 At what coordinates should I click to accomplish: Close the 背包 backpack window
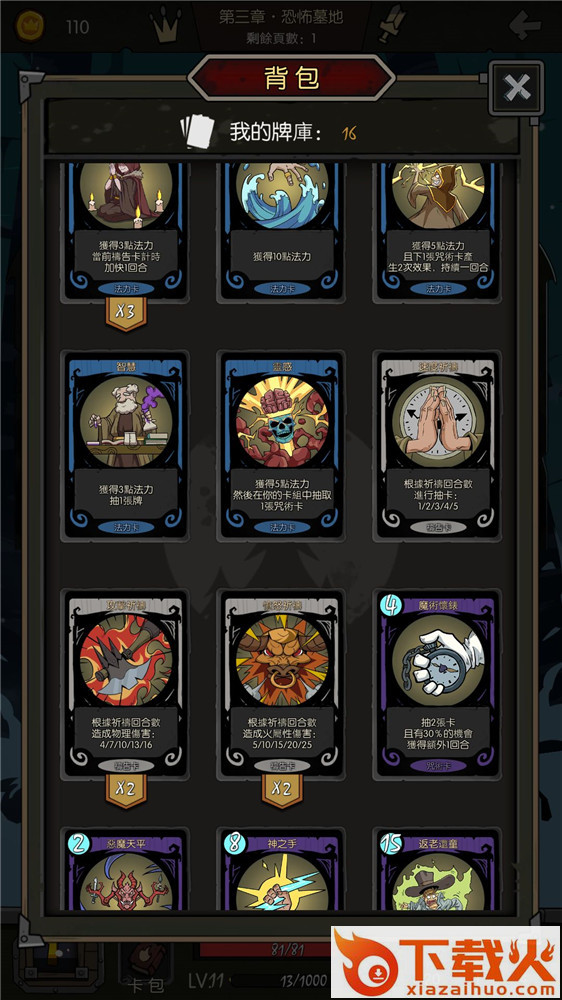(516, 88)
